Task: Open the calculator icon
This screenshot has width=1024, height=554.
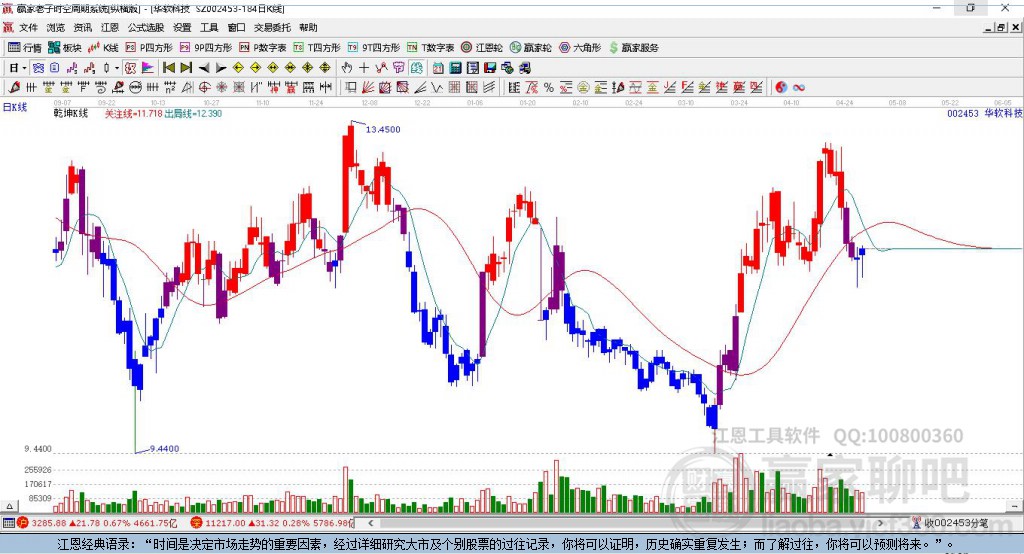Action: pos(455,68)
